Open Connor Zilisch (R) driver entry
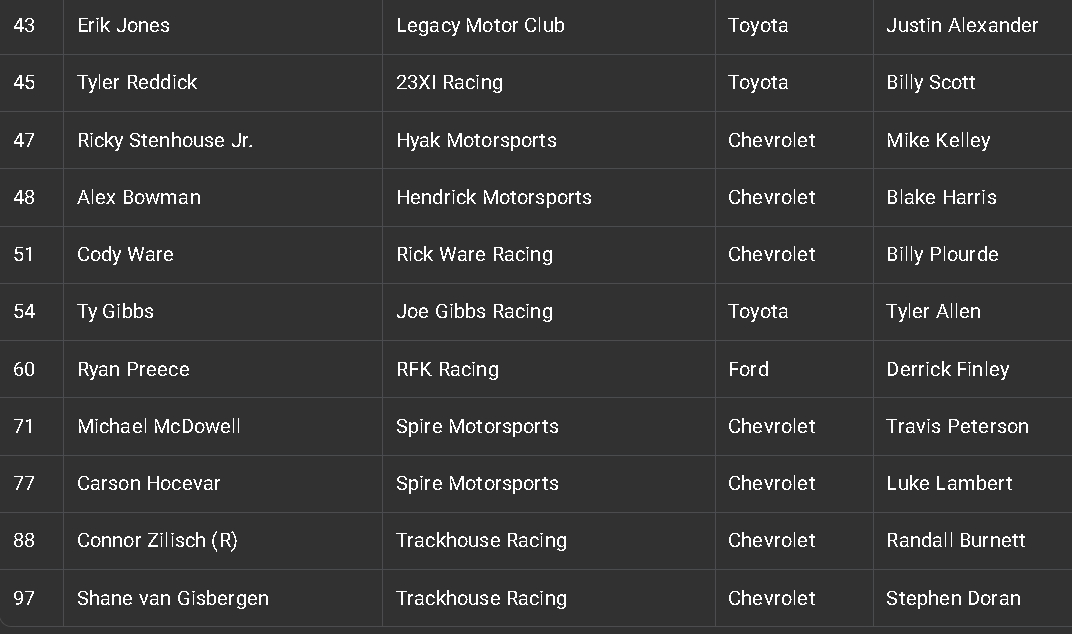This screenshot has width=1072, height=634. (x=157, y=540)
